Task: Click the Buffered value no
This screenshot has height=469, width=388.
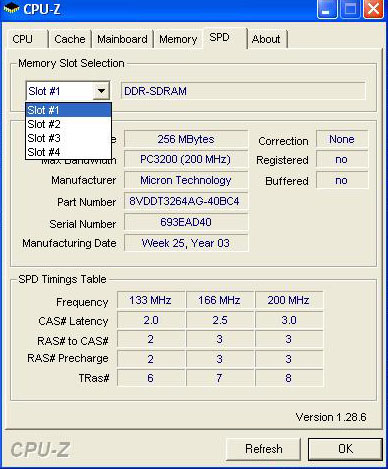Action: pos(342,180)
